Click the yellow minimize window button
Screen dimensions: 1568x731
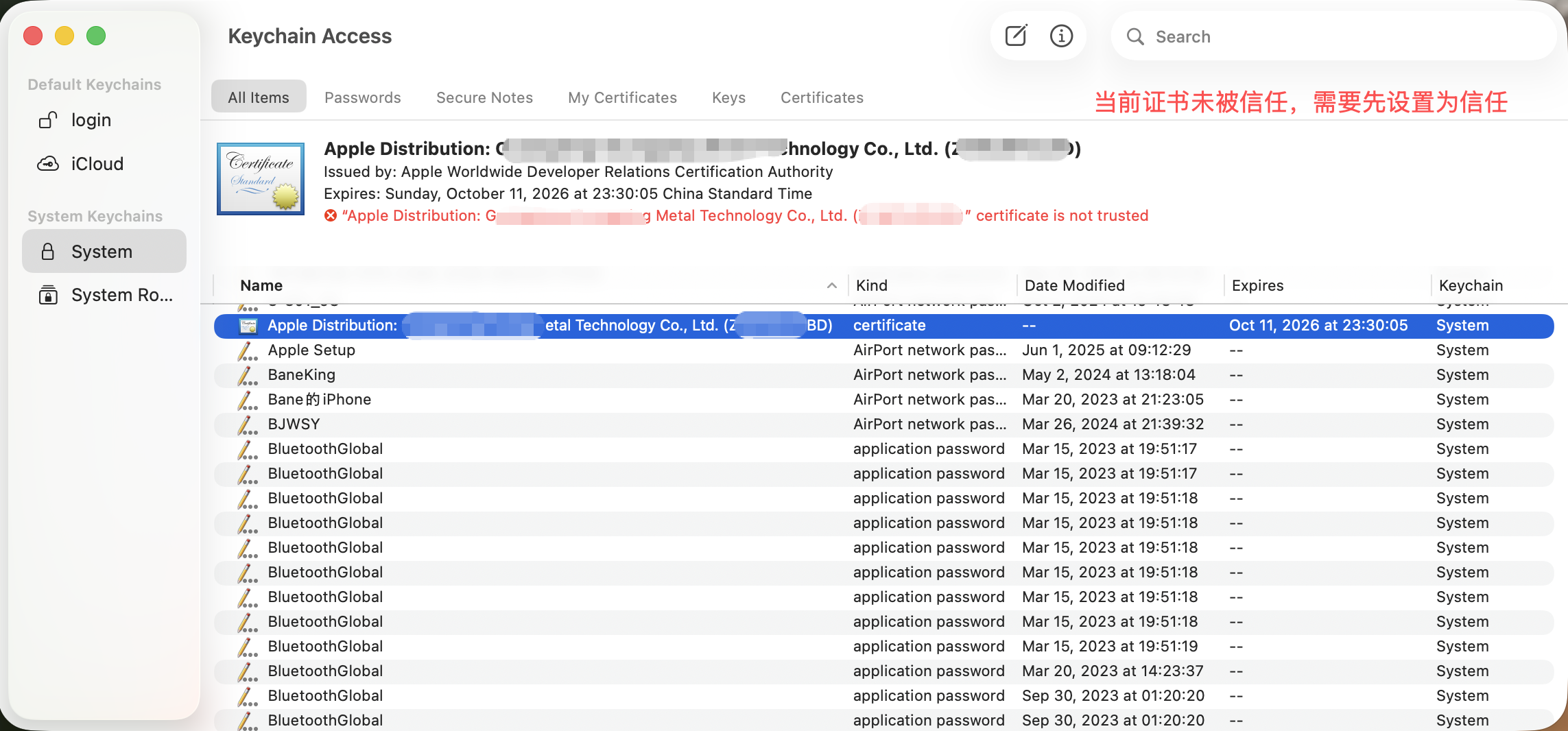[64, 36]
